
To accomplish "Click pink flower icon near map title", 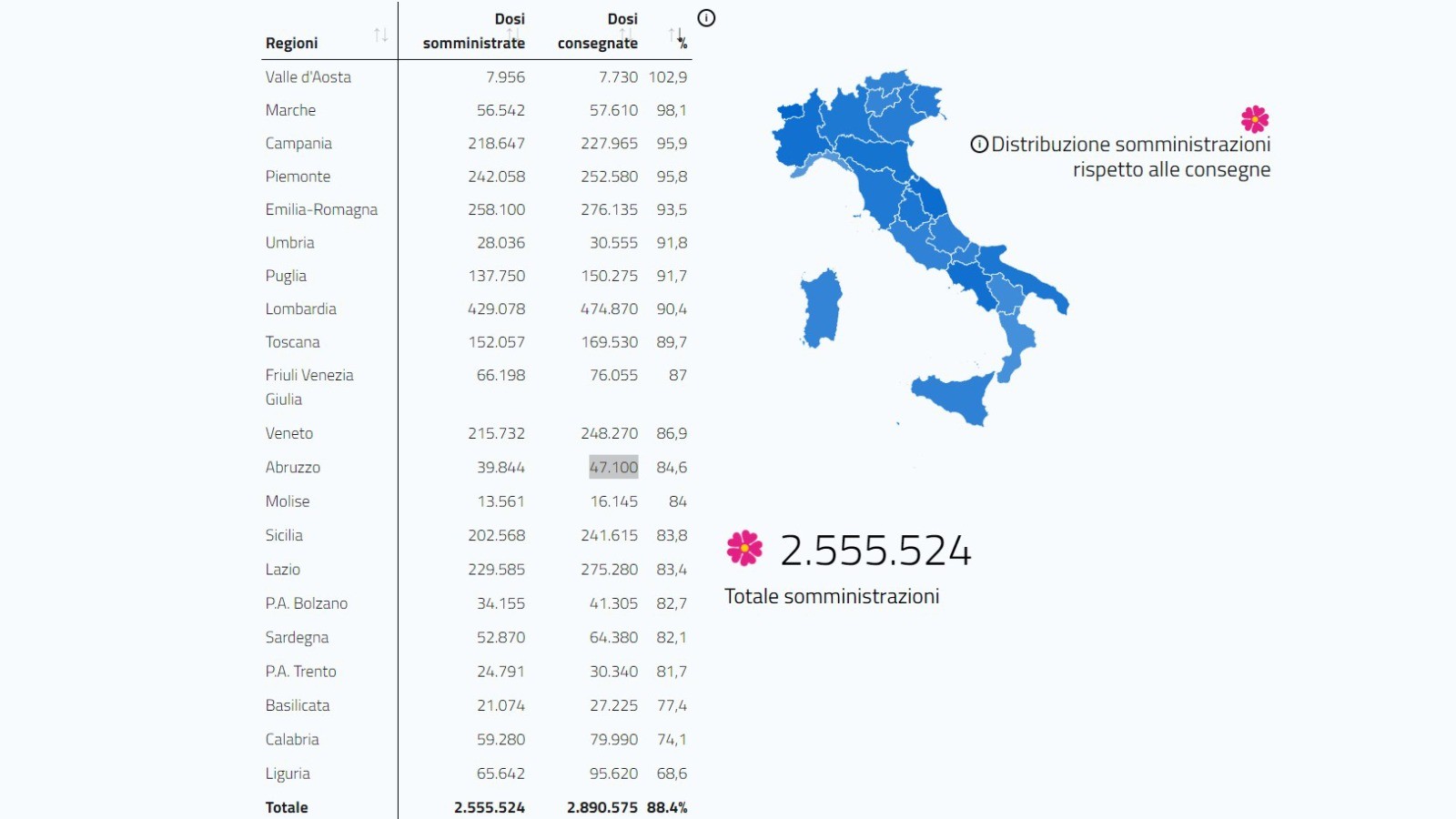I will (x=1255, y=119).
